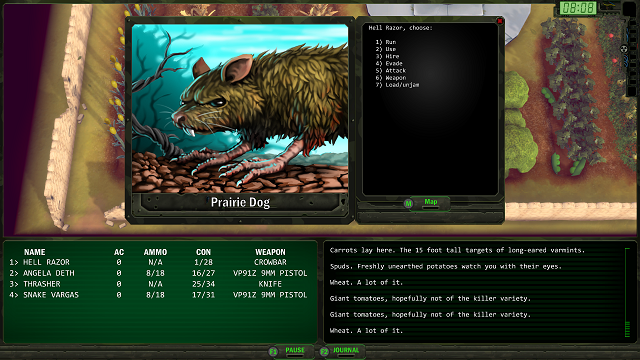Choose the Use option
Viewport: 640px width, 360px height.
[386, 49]
